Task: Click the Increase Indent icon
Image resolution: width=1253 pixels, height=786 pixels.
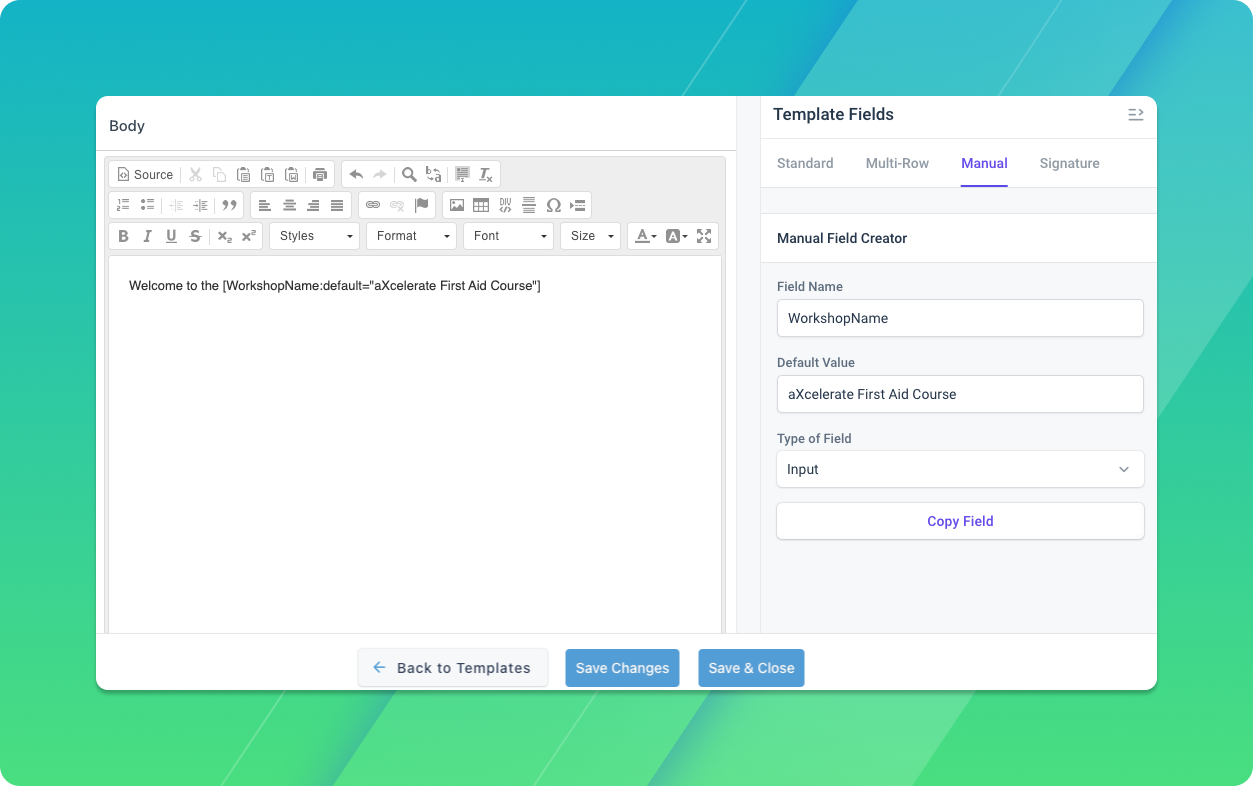Action: (x=200, y=205)
